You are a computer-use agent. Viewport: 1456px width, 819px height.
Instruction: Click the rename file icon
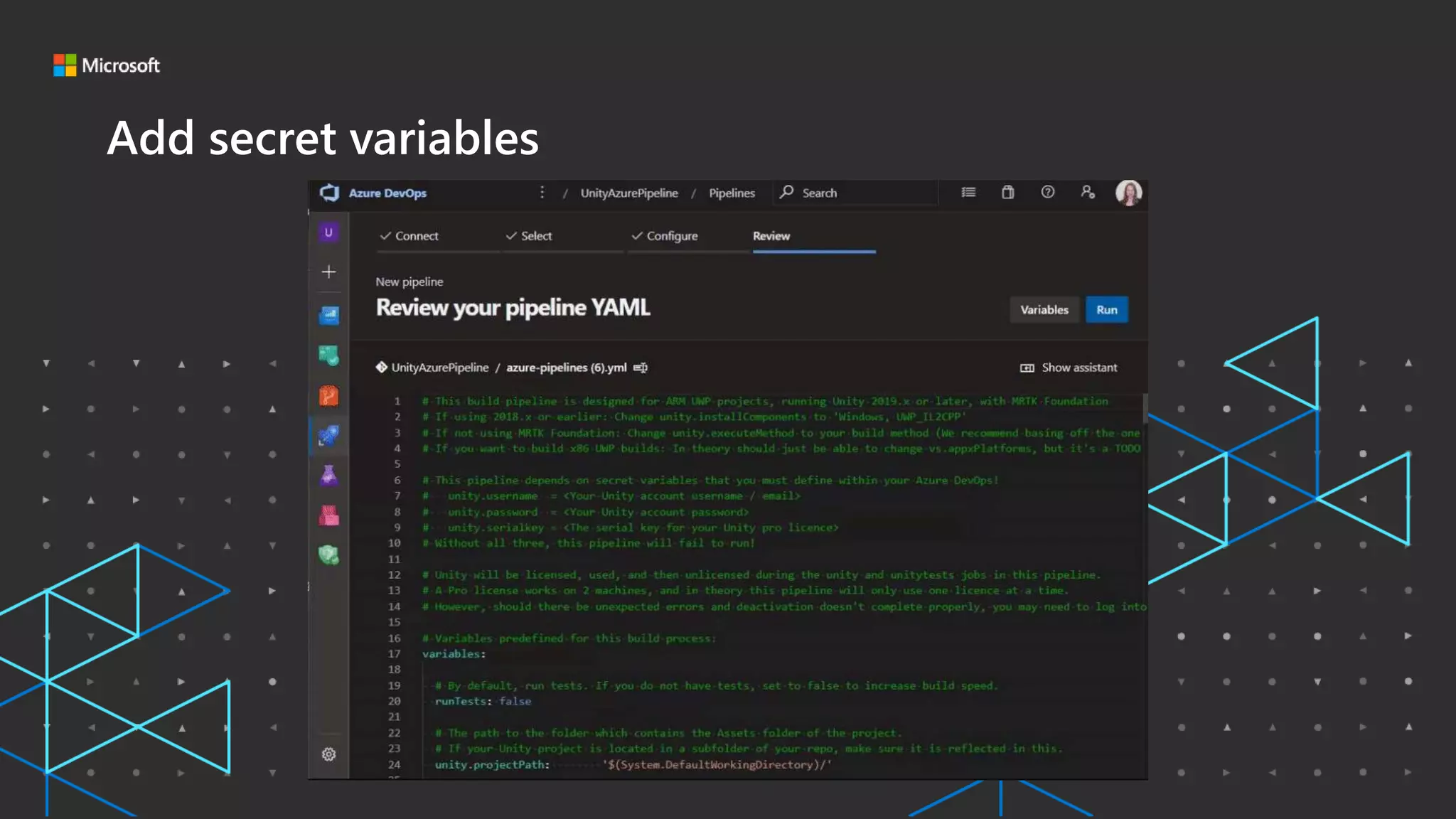click(641, 368)
